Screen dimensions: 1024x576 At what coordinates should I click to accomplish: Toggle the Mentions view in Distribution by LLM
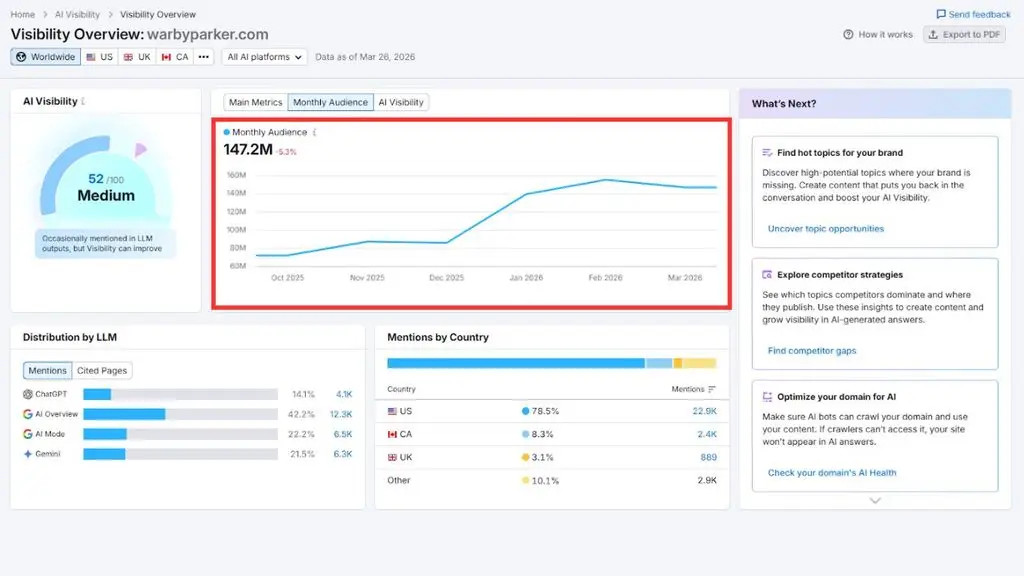coord(47,370)
